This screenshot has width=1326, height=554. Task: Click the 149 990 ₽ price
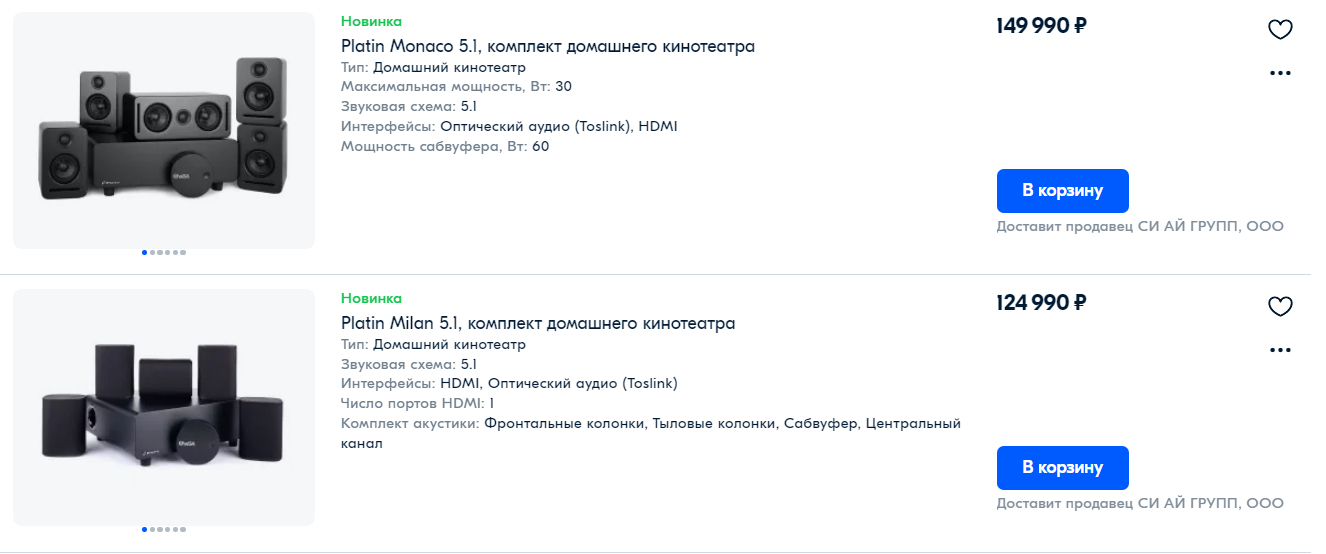click(x=1041, y=26)
